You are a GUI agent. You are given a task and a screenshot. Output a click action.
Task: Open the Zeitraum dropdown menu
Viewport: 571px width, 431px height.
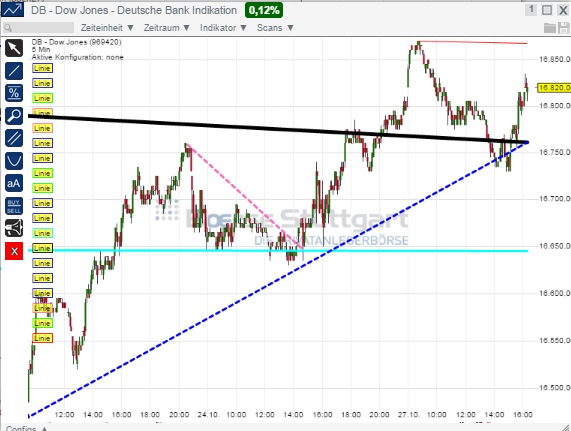click(x=167, y=28)
